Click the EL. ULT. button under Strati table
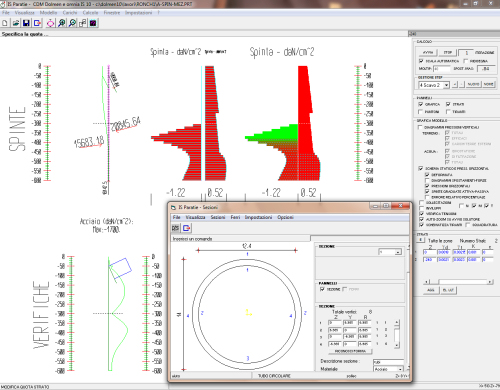This screenshot has width=500, height=390. [x=448, y=290]
